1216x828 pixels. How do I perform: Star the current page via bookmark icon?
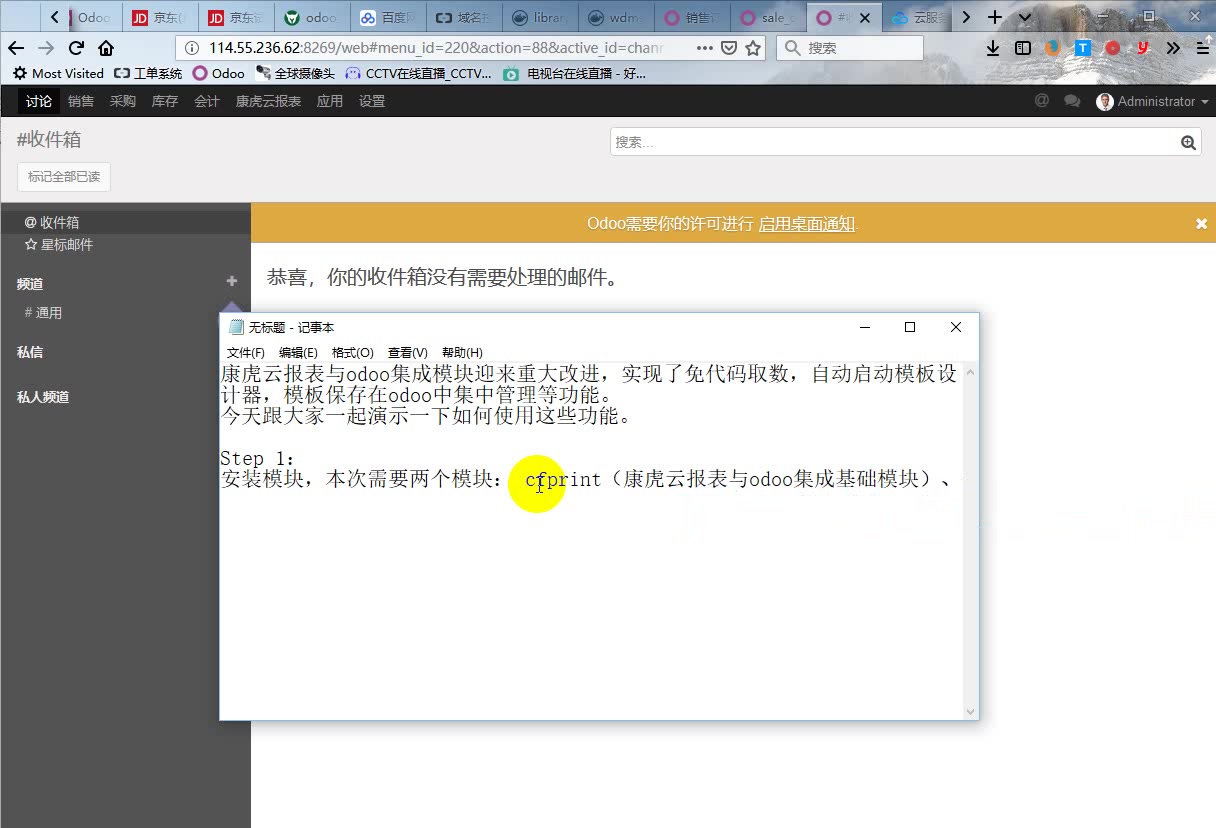(752, 47)
